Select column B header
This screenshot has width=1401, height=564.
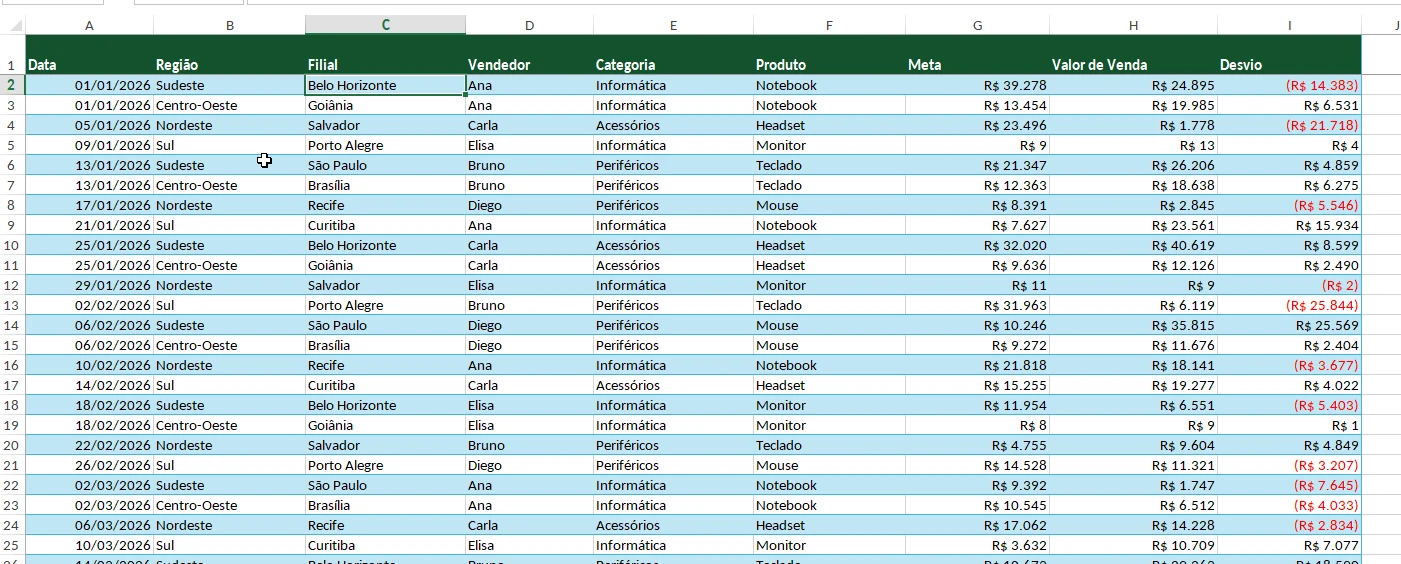pyautogui.click(x=230, y=25)
